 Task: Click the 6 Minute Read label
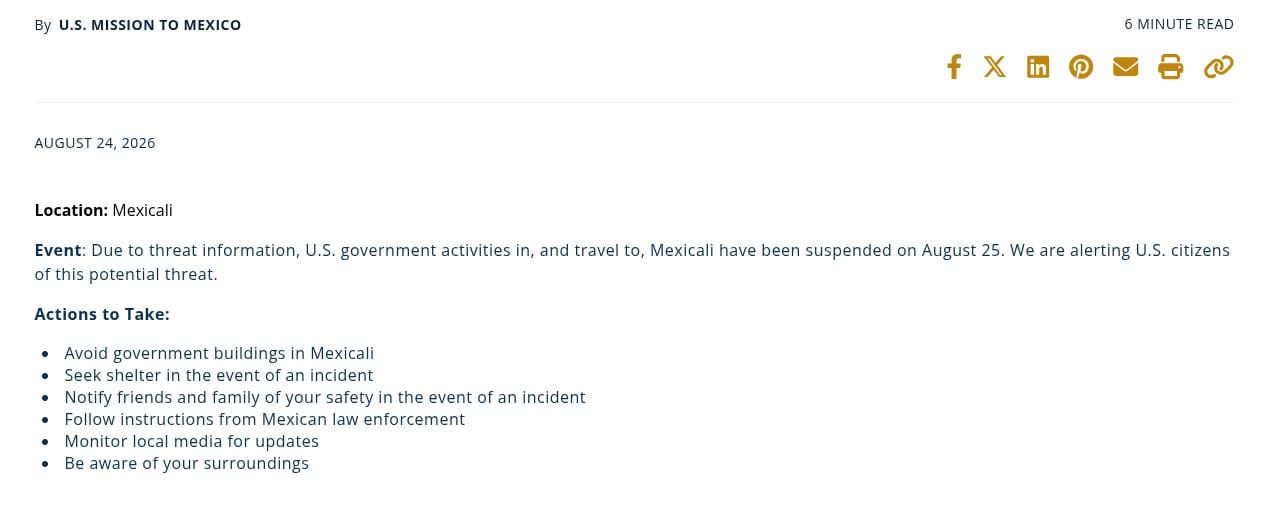pos(1179,24)
